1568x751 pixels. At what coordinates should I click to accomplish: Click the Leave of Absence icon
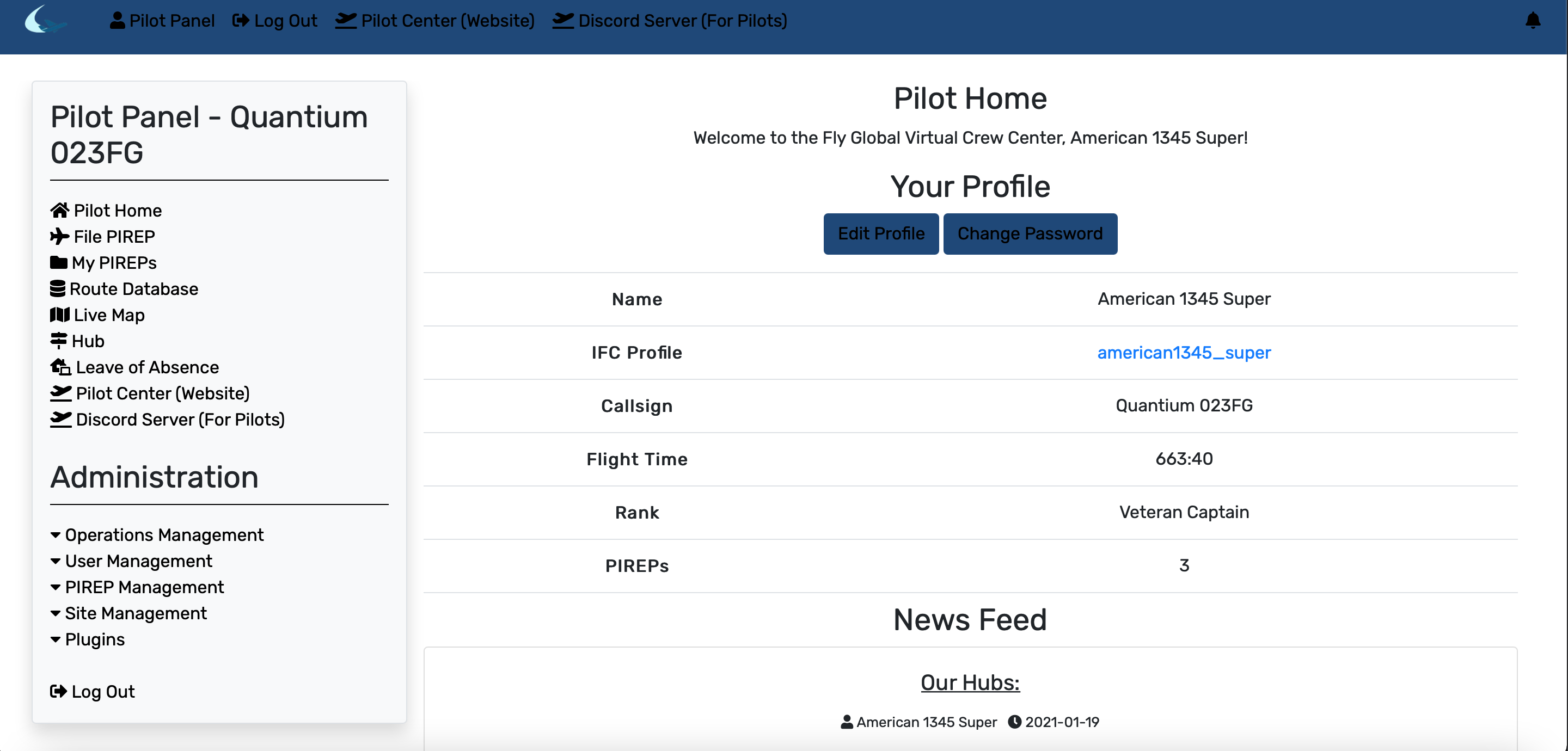coord(60,367)
